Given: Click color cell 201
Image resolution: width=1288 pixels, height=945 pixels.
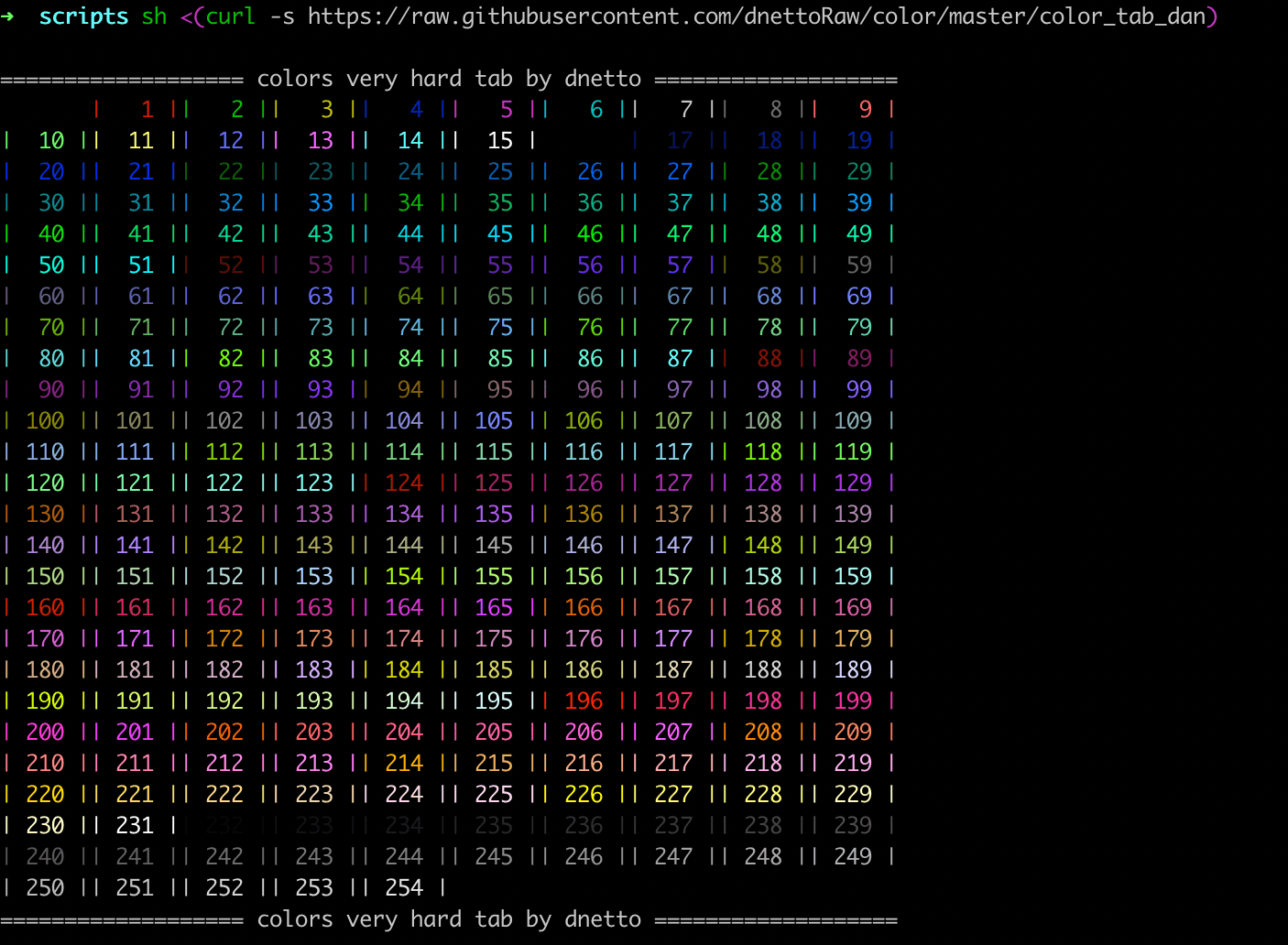Looking at the screenshot, I should (x=135, y=733).
